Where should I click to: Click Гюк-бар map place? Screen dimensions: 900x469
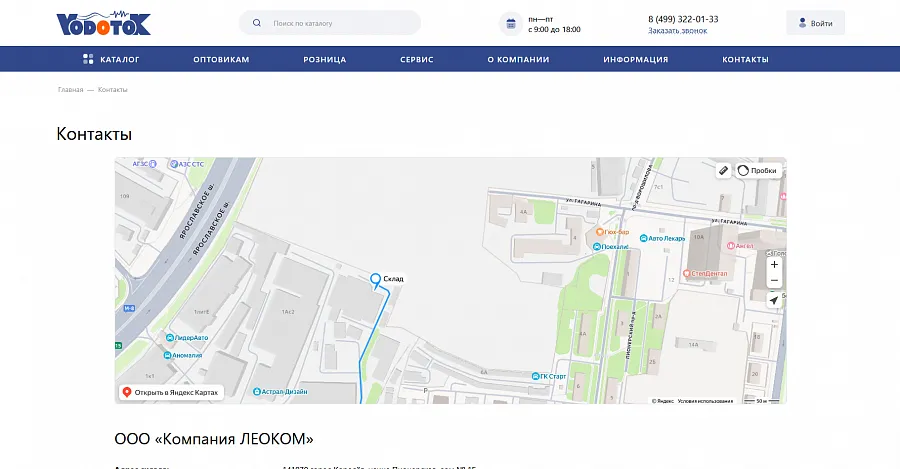click(x=612, y=232)
